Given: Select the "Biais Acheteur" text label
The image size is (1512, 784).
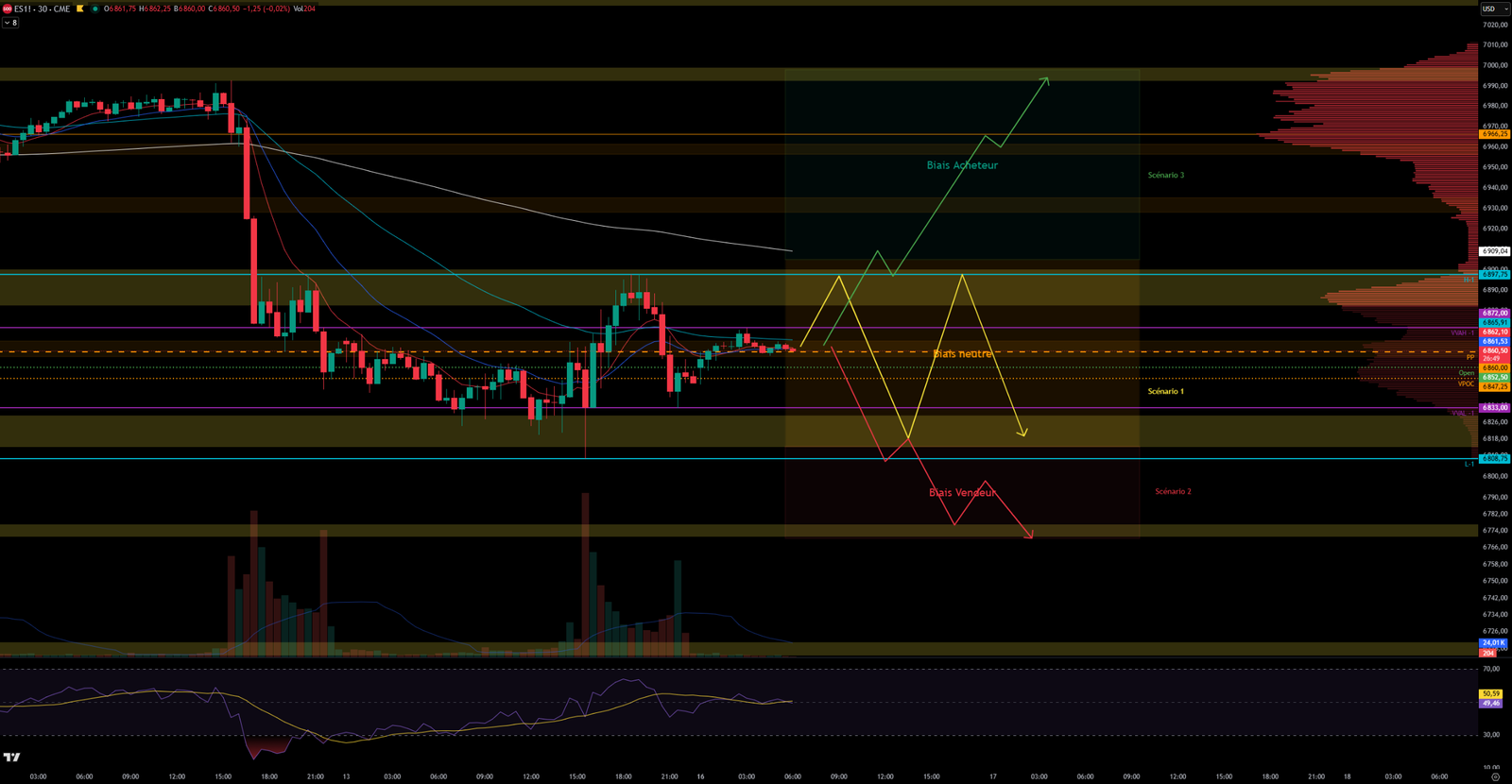Looking at the screenshot, I should (961, 165).
